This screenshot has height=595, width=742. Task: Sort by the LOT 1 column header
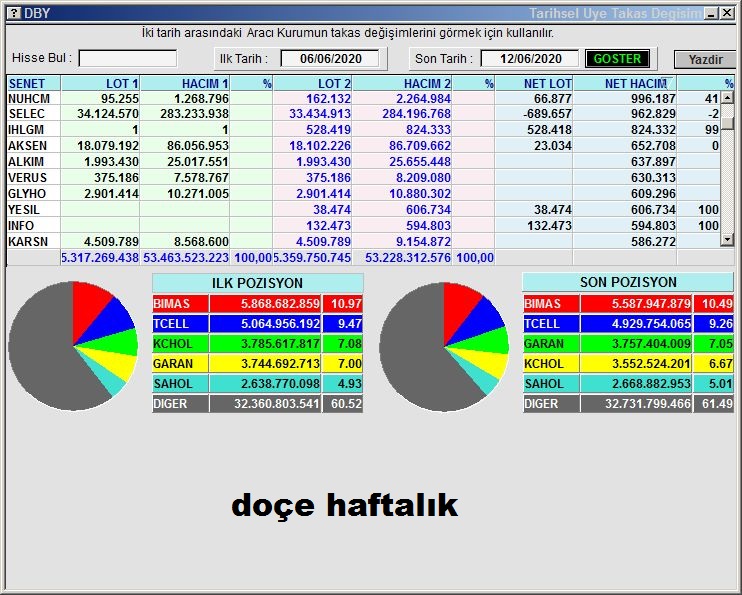point(100,83)
